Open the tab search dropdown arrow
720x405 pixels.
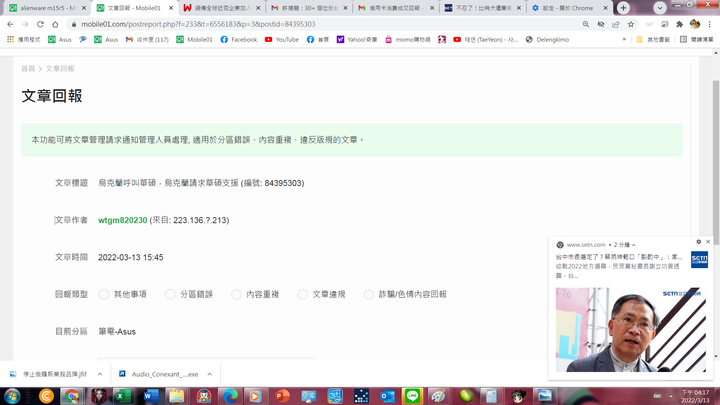660,8
